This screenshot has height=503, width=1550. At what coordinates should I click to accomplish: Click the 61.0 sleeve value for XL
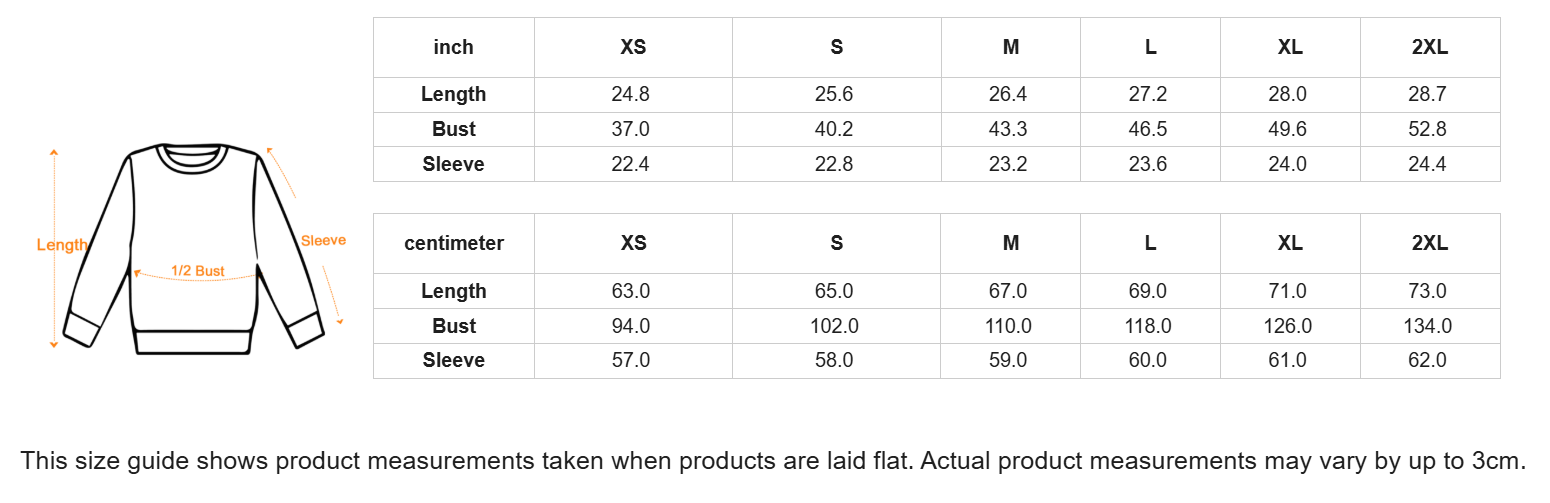1287,360
